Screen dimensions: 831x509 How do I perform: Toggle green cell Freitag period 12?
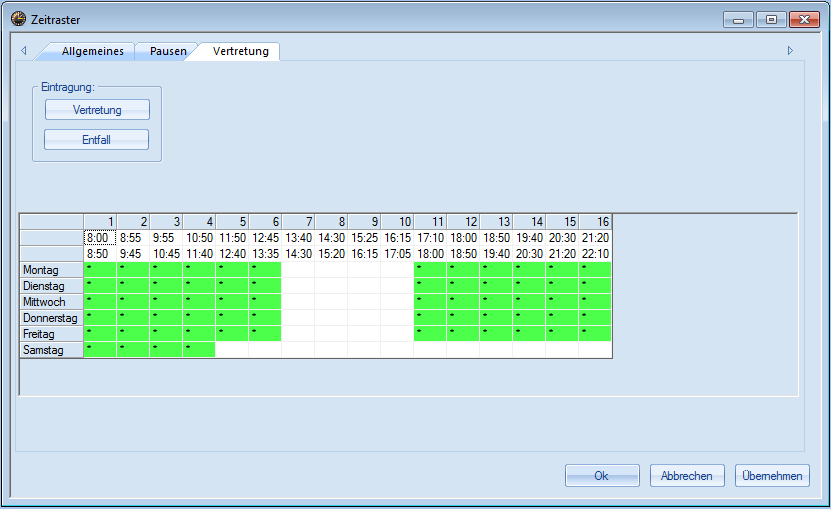463,334
